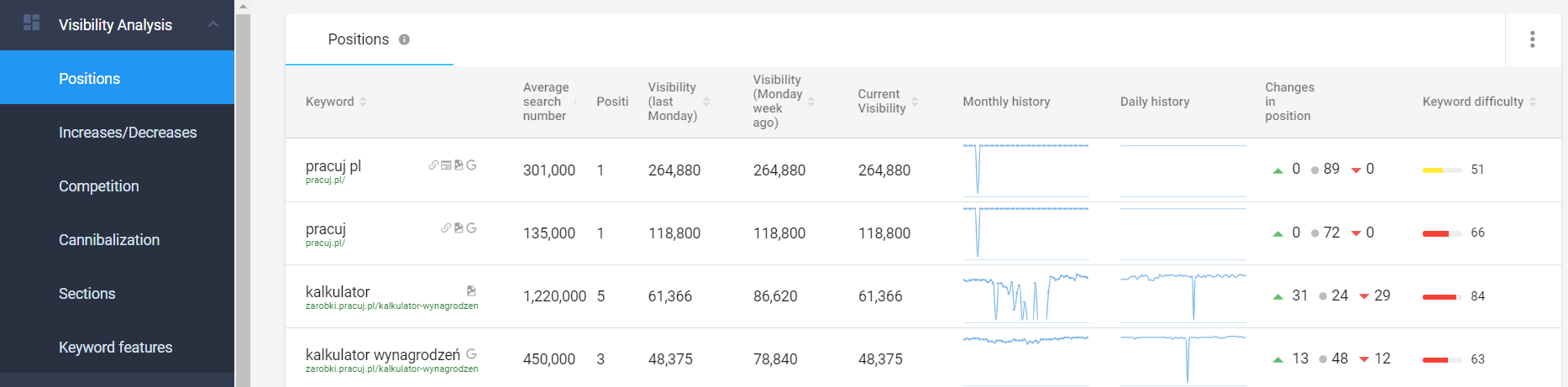The image size is (1568, 387).
Task: Click the image feature icon for kalkulator
Action: pos(471,291)
